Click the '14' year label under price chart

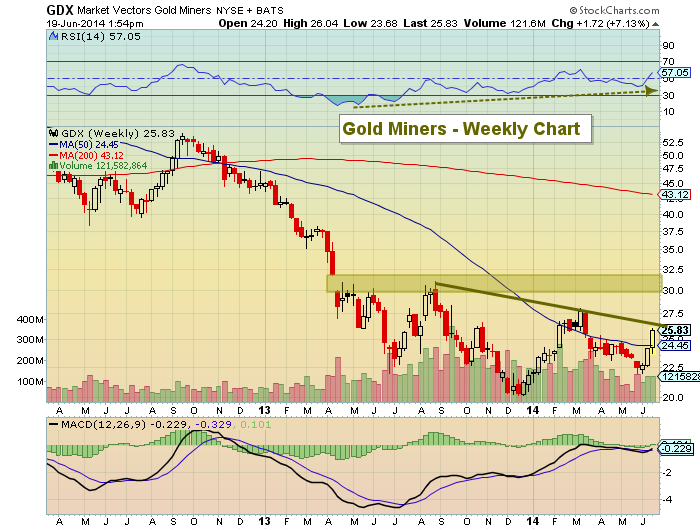tap(533, 410)
